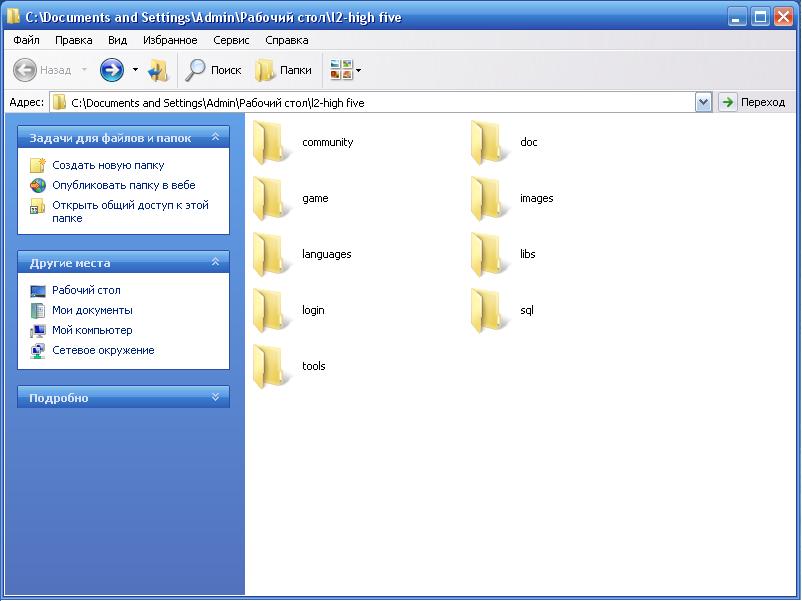Select the sql folder icon

click(487, 310)
